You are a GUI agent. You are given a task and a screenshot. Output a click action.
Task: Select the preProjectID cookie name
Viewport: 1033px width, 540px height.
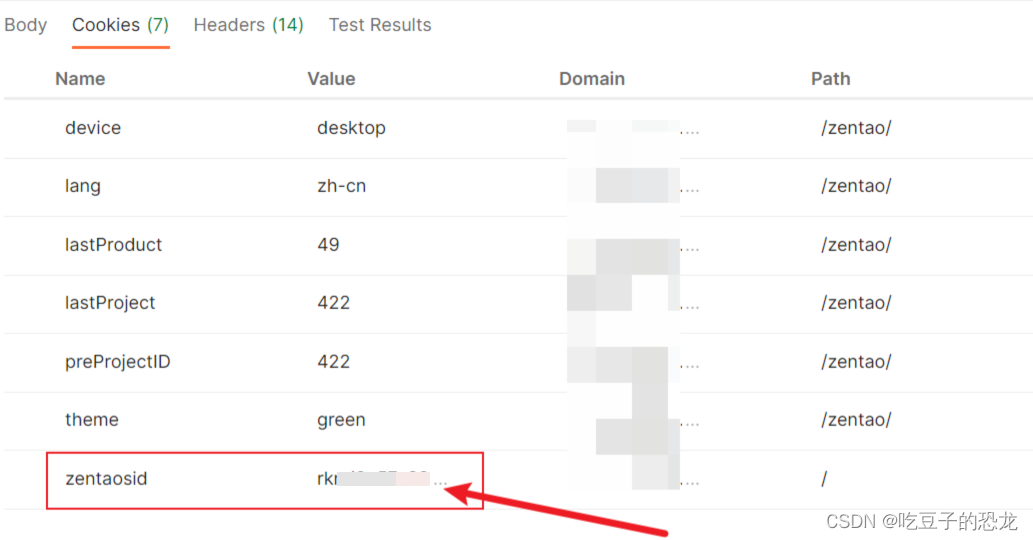[x=117, y=362]
